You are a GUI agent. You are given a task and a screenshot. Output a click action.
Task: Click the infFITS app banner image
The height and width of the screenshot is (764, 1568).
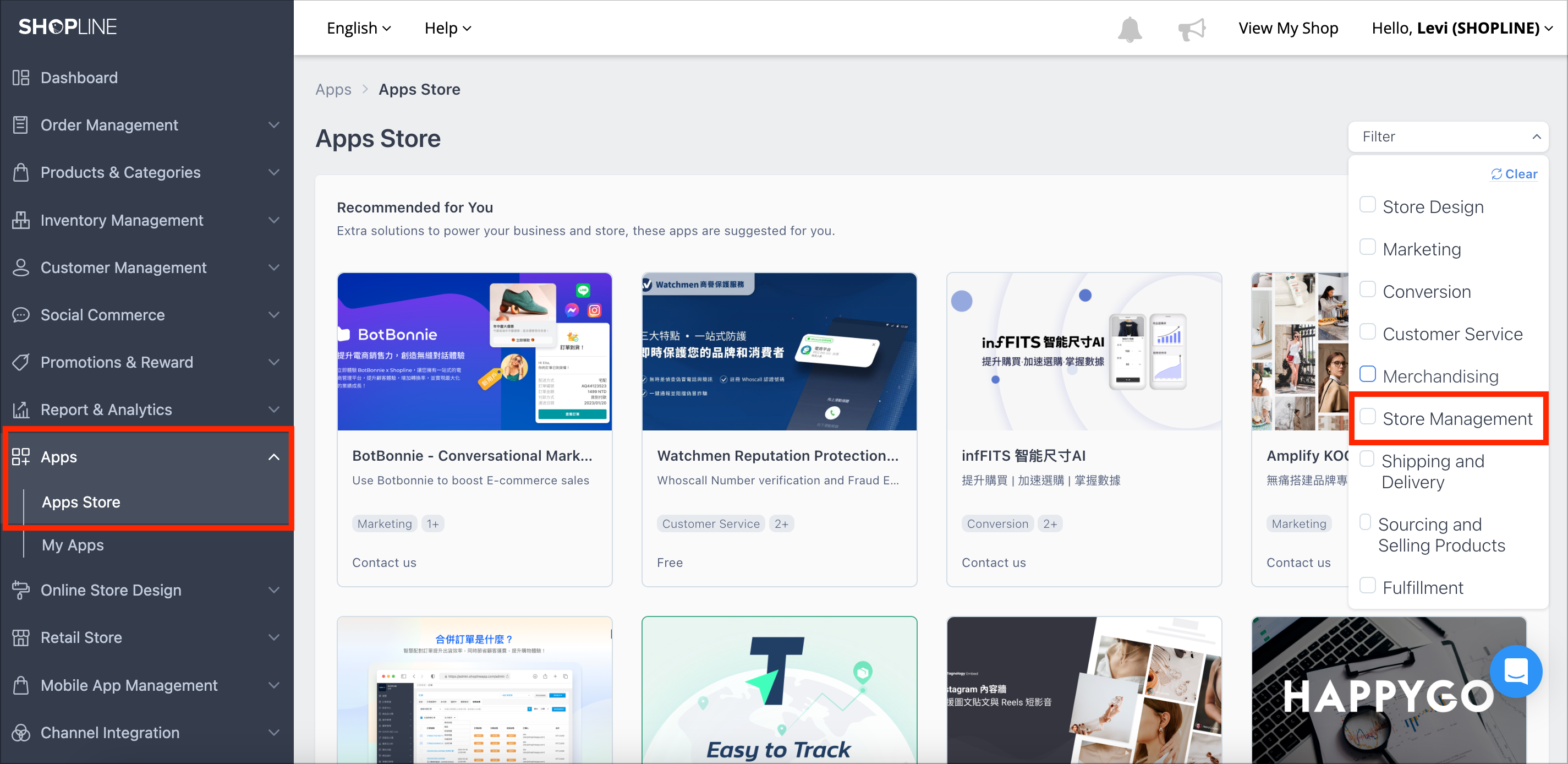click(x=1083, y=351)
